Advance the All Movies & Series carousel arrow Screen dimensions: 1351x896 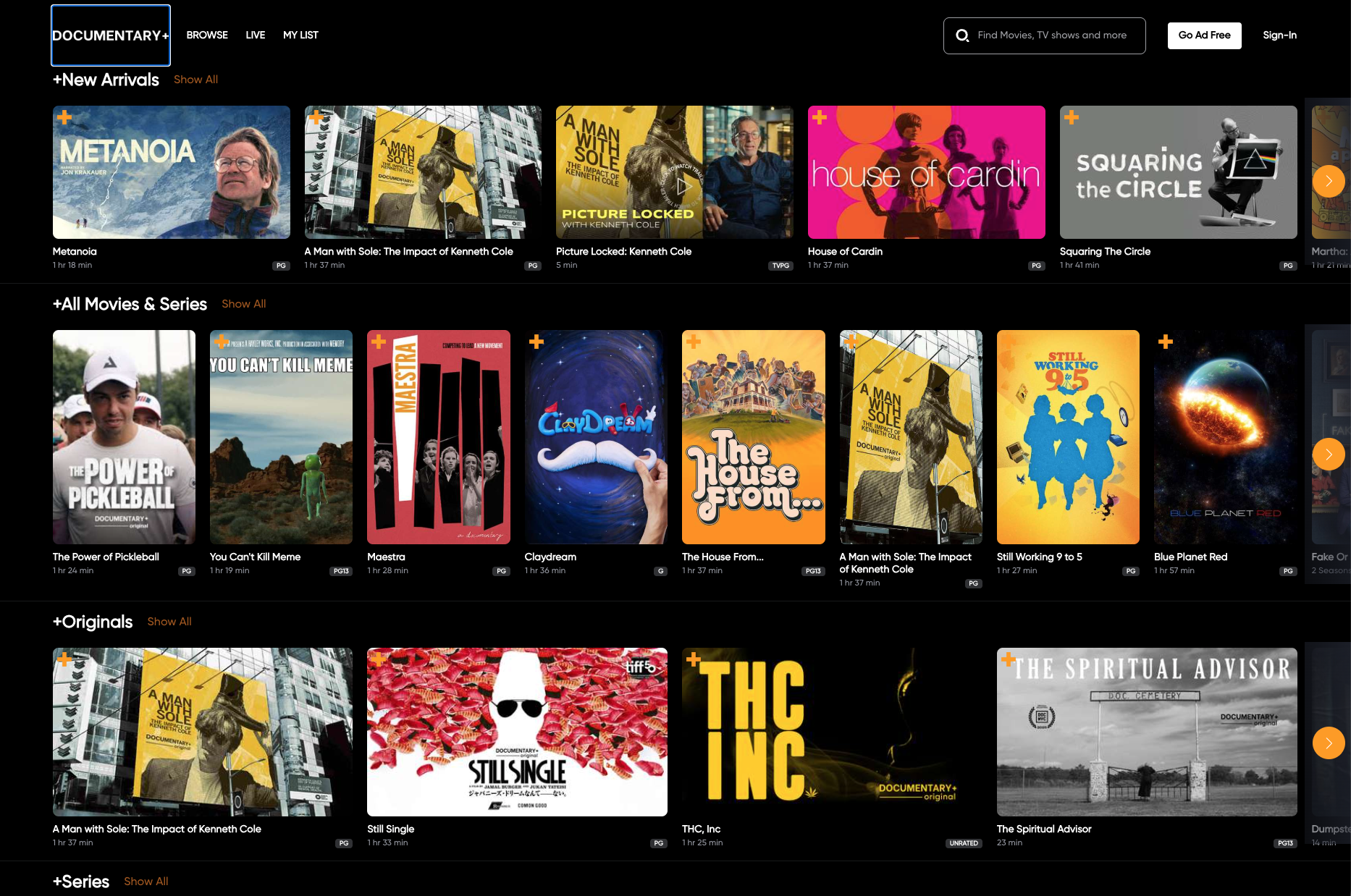1329,455
